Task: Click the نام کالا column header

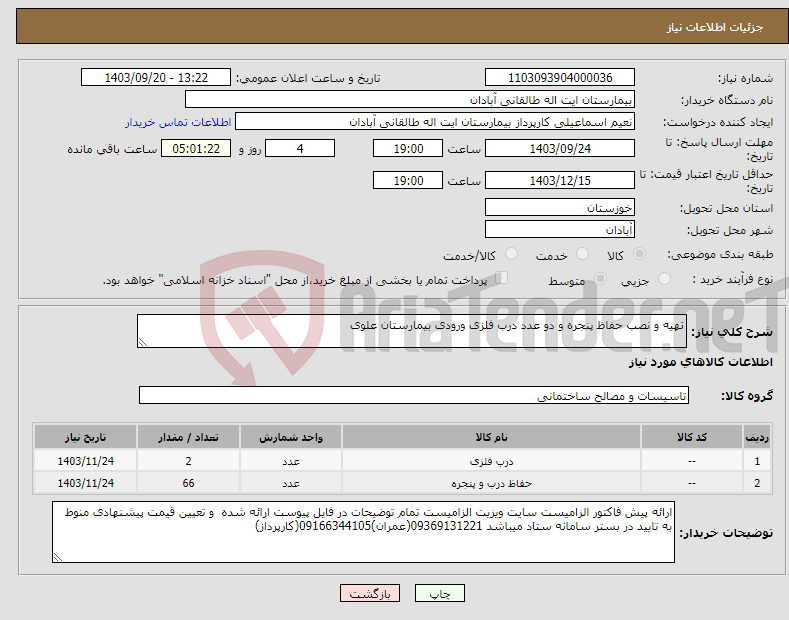Action: tap(491, 437)
